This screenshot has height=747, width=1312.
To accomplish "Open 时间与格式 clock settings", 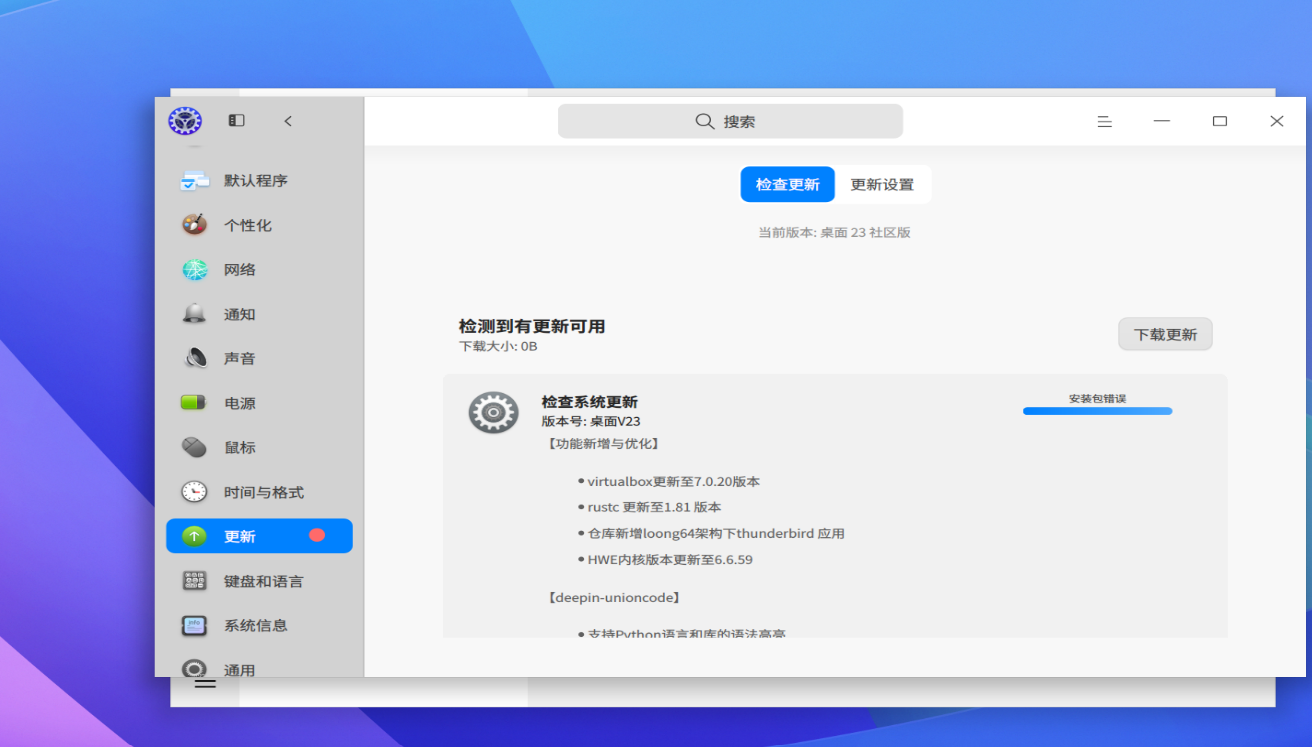I will pos(259,492).
